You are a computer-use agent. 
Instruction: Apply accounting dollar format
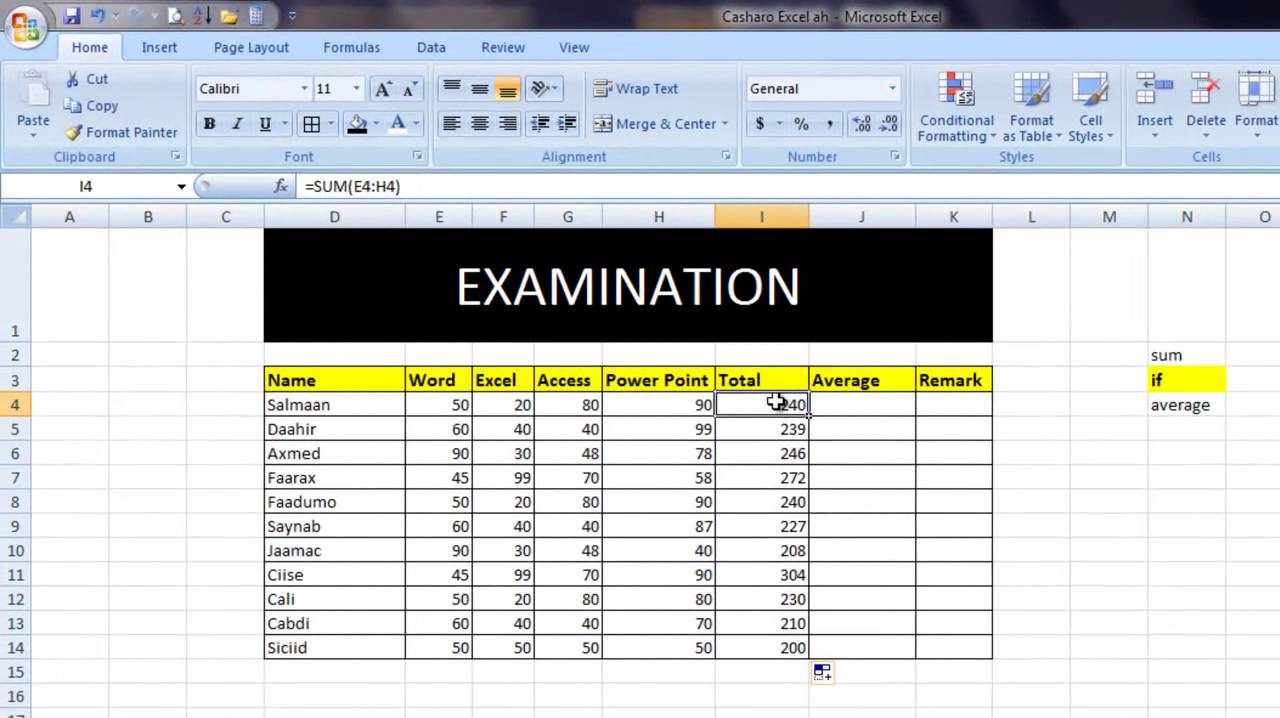(x=760, y=124)
